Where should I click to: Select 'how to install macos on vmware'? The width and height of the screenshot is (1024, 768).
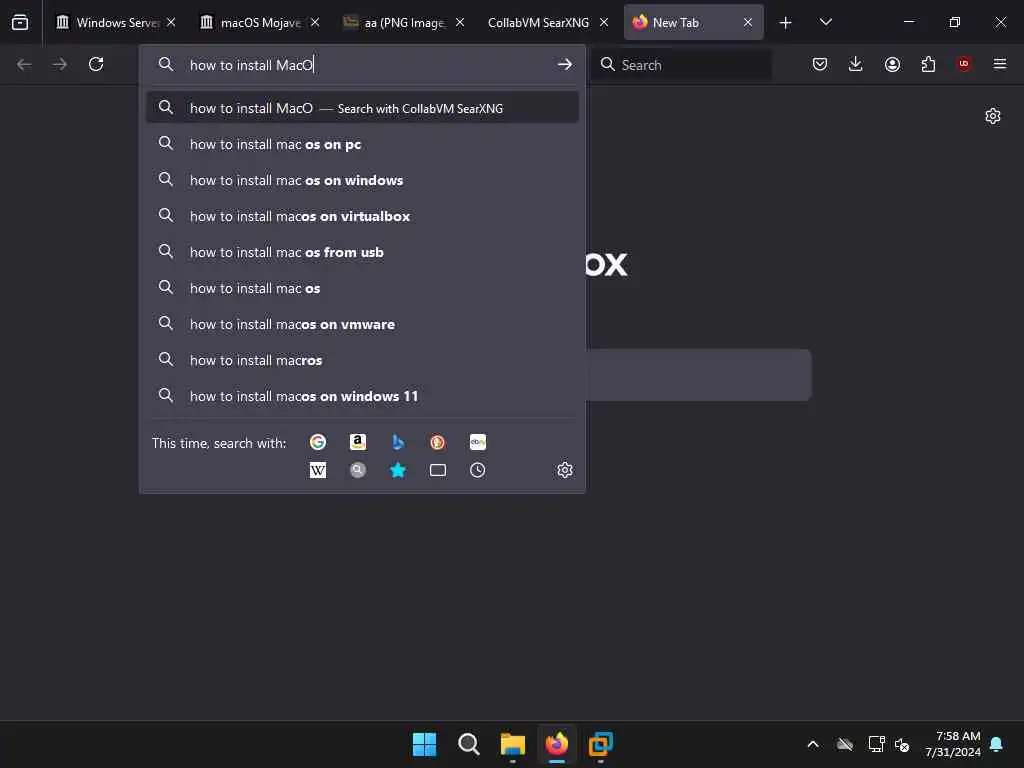[362, 324]
